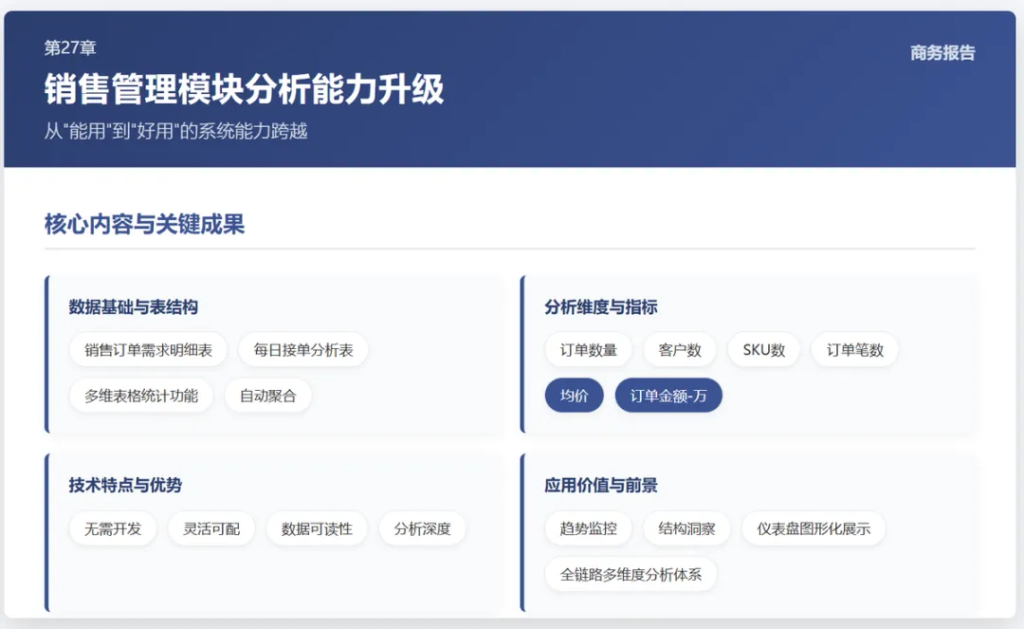Click the 订单数量 pill
The image size is (1024, 629).
[588, 350]
